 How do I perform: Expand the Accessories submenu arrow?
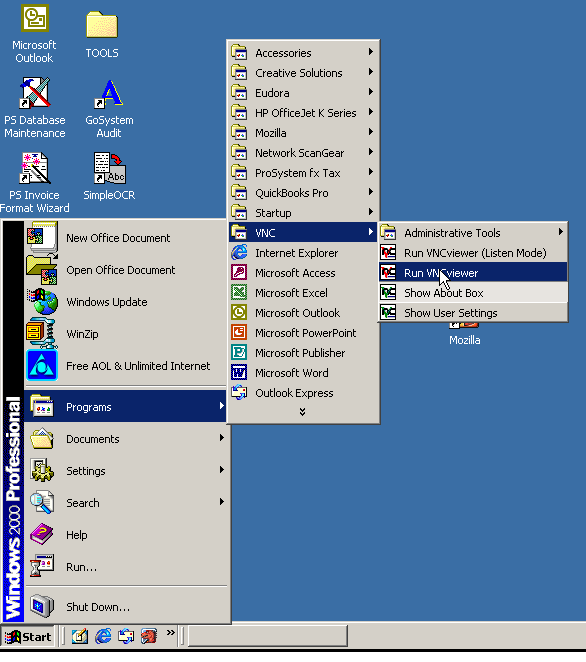pos(371,52)
